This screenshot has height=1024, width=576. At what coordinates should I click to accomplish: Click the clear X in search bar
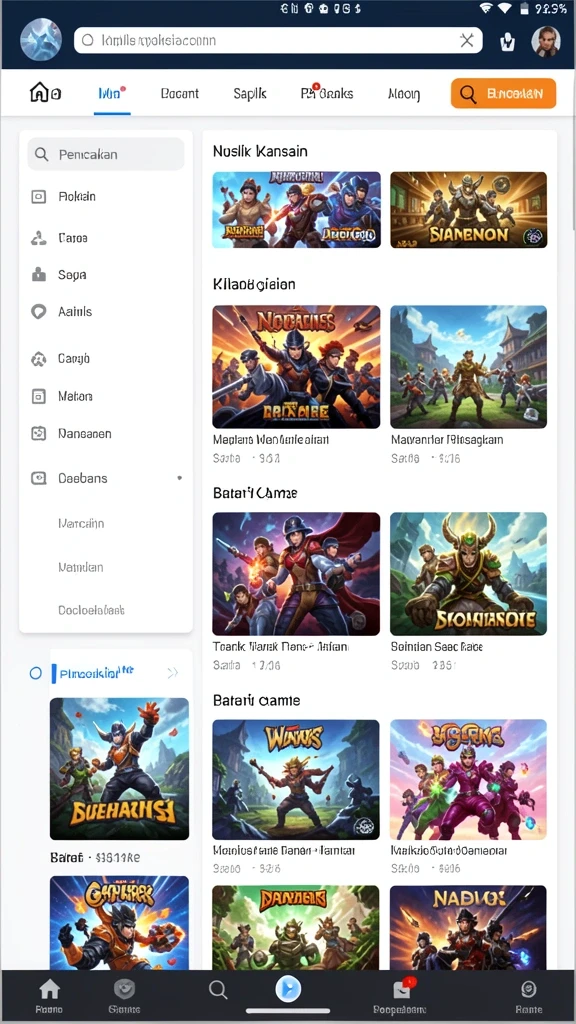[x=466, y=40]
